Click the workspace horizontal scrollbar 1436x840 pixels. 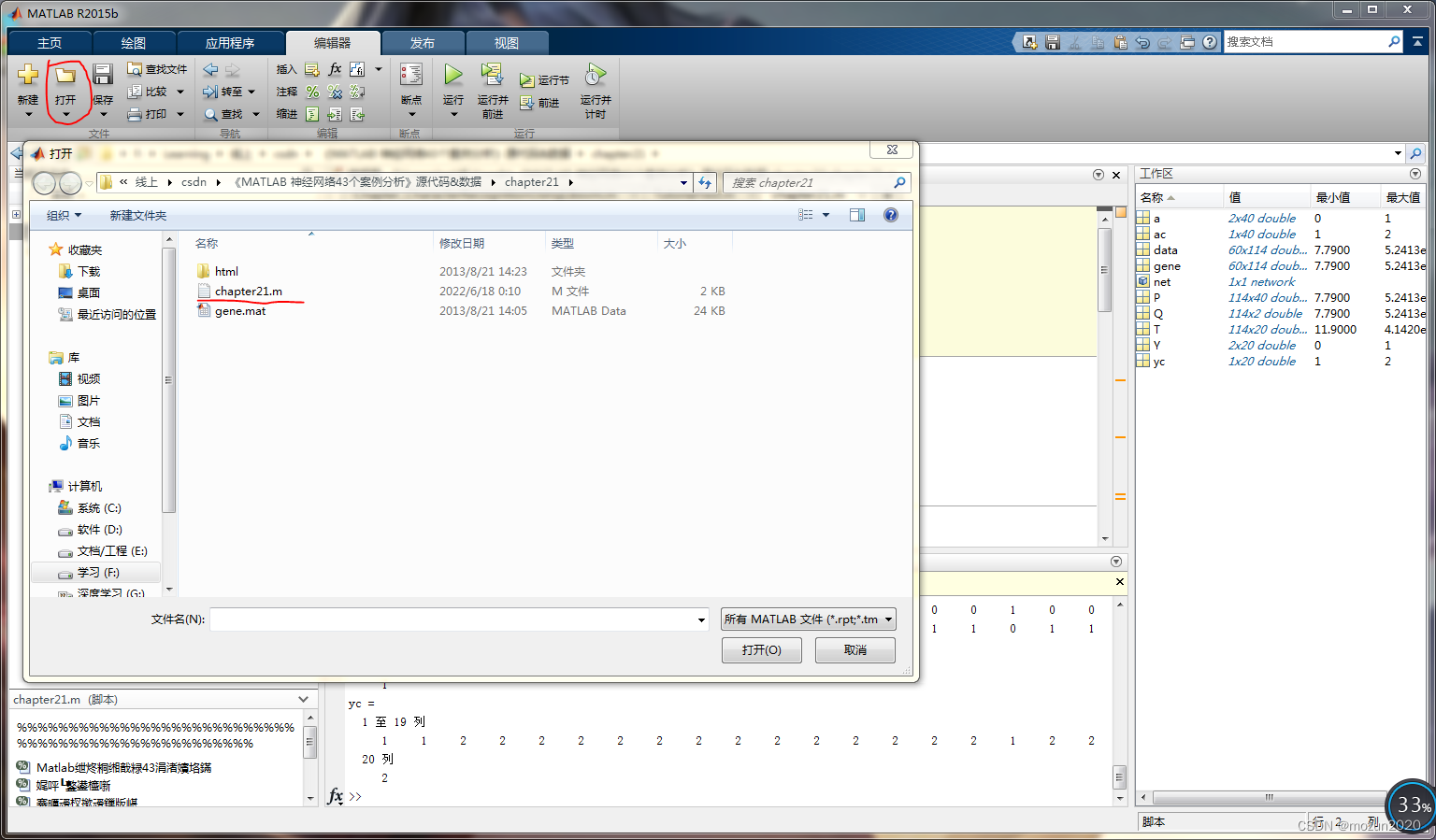pyautogui.click(x=1269, y=797)
